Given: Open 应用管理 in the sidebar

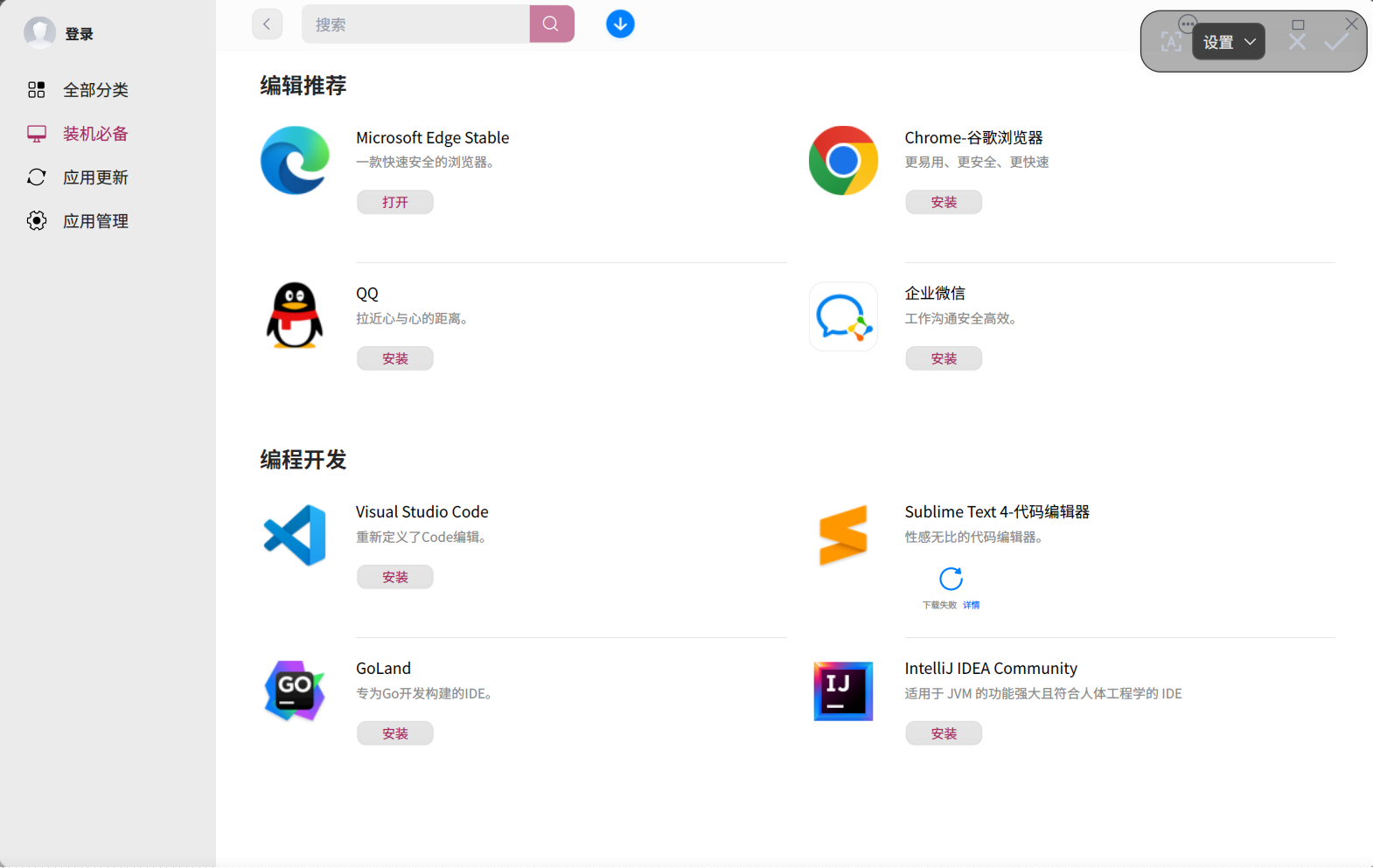Looking at the screenshot, I should (95, 221).
